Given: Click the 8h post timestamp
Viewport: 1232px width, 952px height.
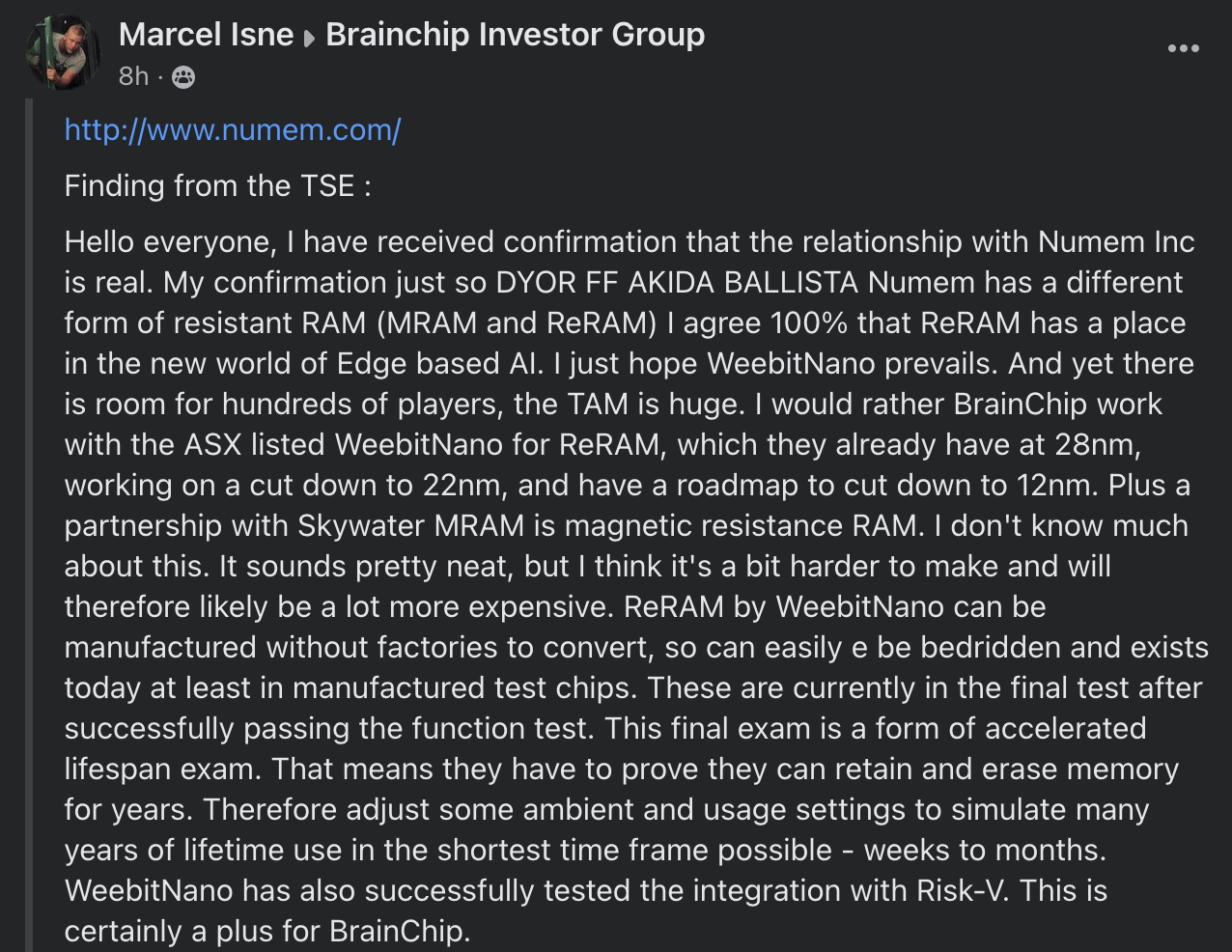Looking at the screenshot, I should [133, 76].
